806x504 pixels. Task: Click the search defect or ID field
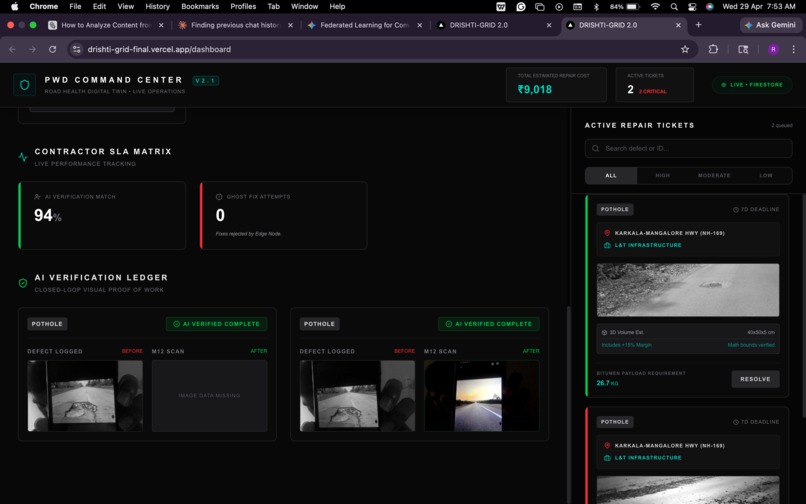coord(688,148)
